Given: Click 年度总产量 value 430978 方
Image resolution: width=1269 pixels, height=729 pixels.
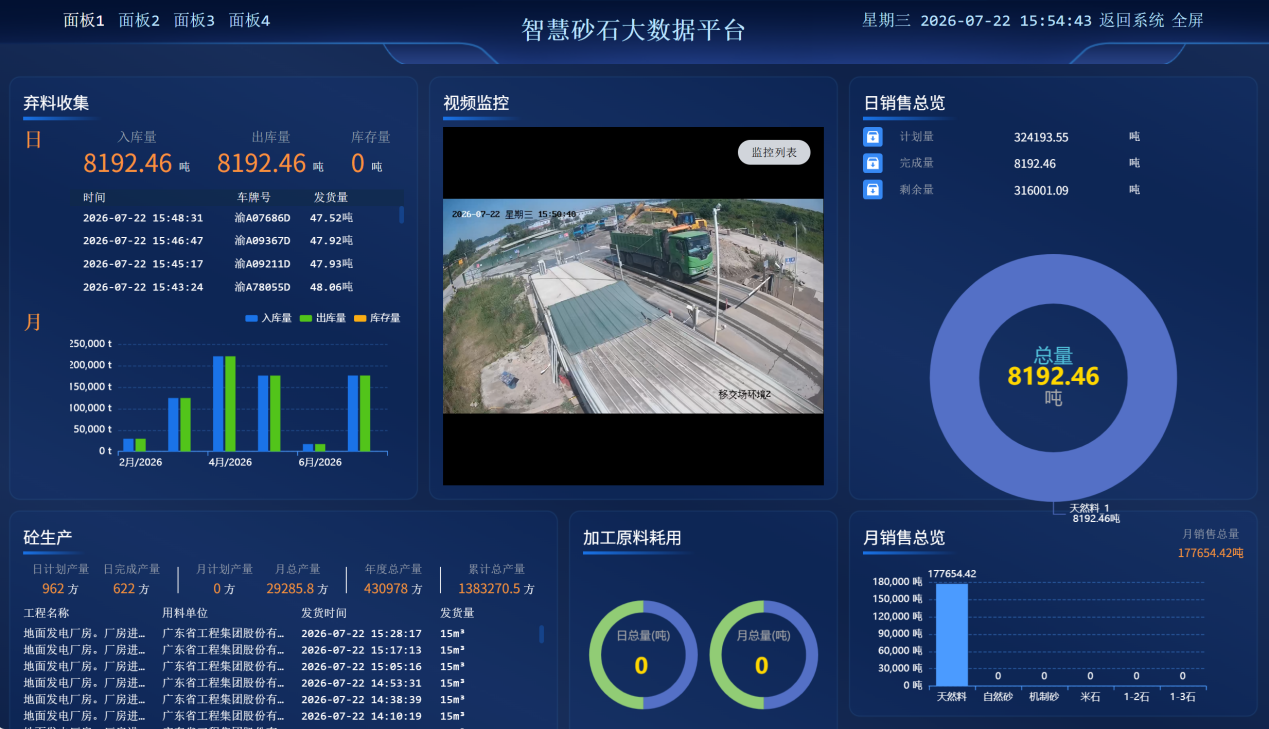Looking at the screenshot, I should click(x=393, y=589).
